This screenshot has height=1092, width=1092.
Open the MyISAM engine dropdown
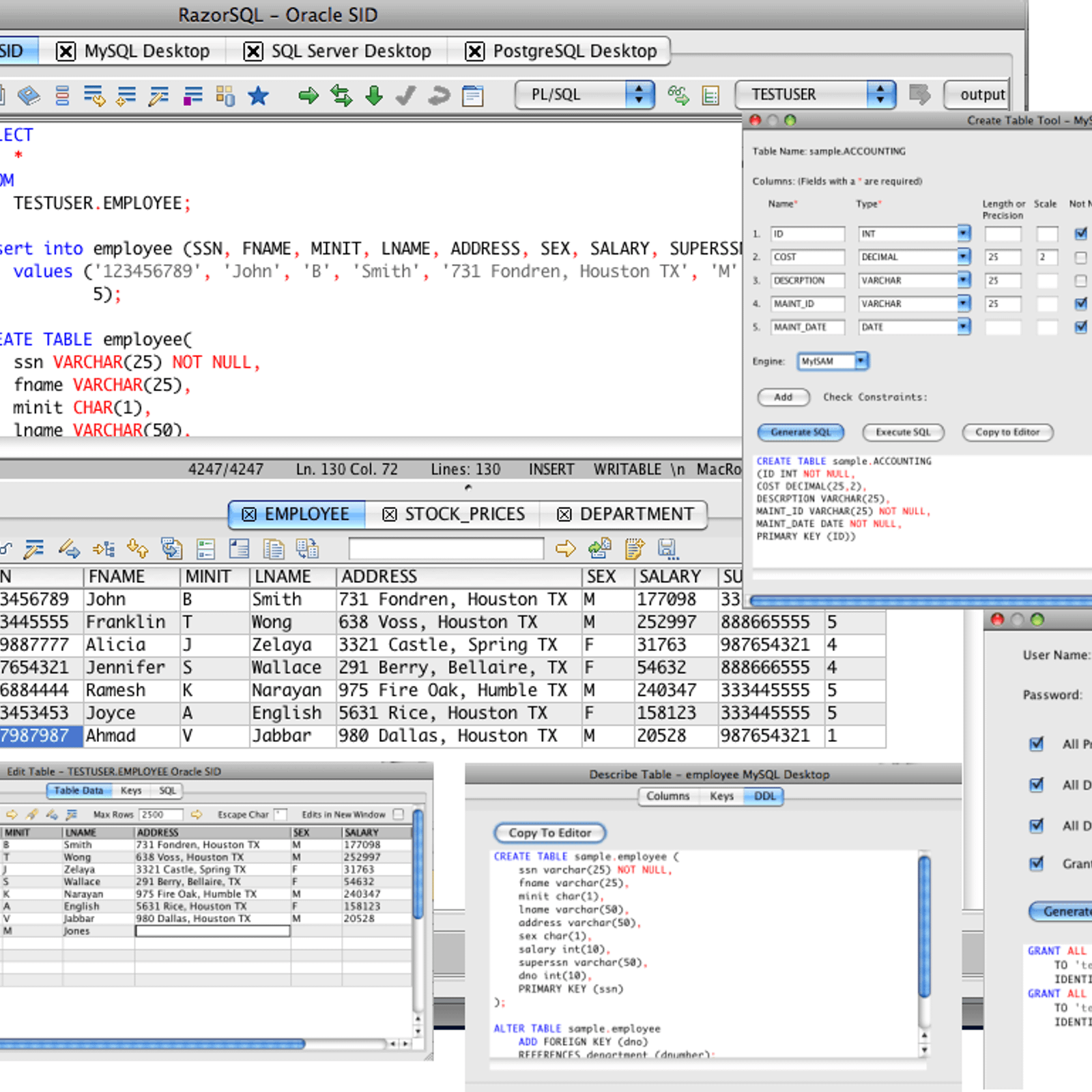(x=833, y=361)
